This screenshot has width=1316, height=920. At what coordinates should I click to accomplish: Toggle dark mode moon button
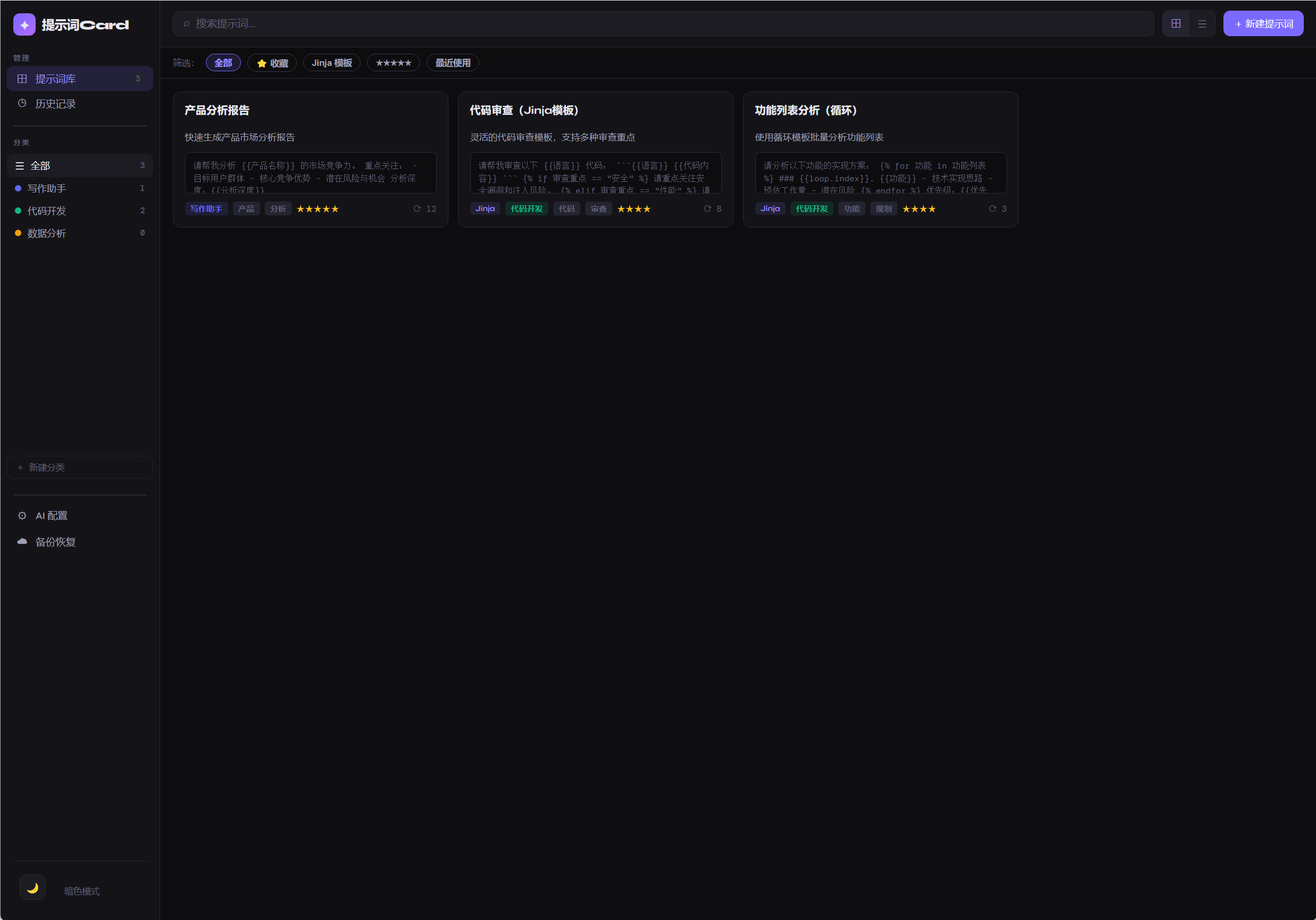click(32, 888)
